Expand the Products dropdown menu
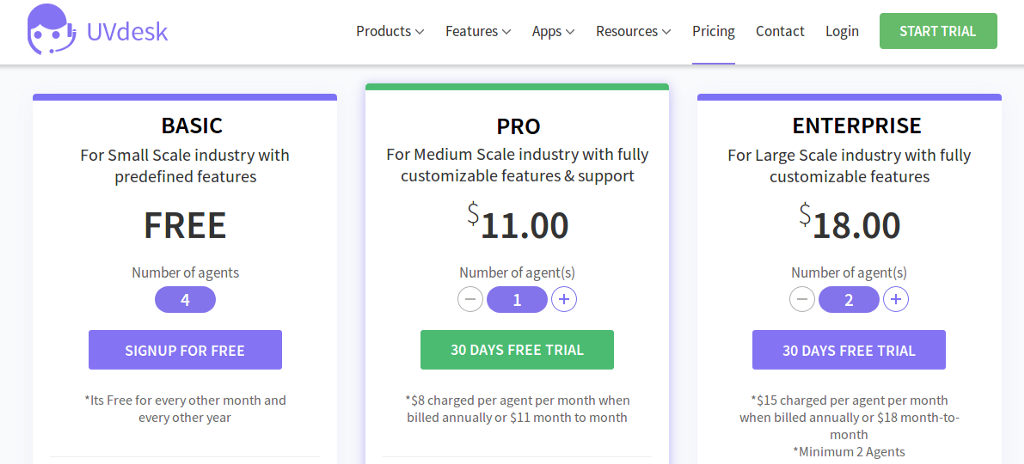Viewport: 1024px width, 464px height. 390,31
